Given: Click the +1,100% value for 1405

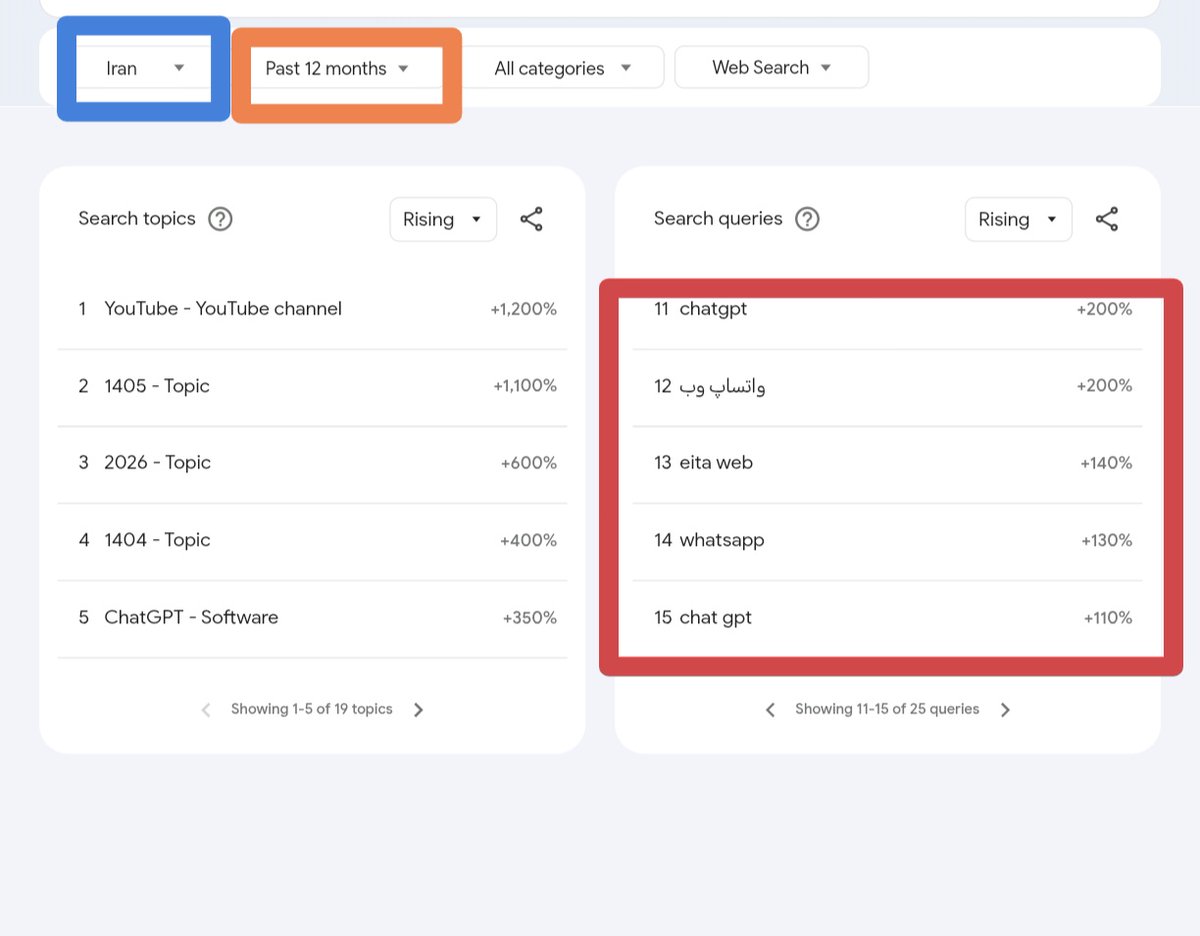Looking at the screenshot, I should point(525,386).
